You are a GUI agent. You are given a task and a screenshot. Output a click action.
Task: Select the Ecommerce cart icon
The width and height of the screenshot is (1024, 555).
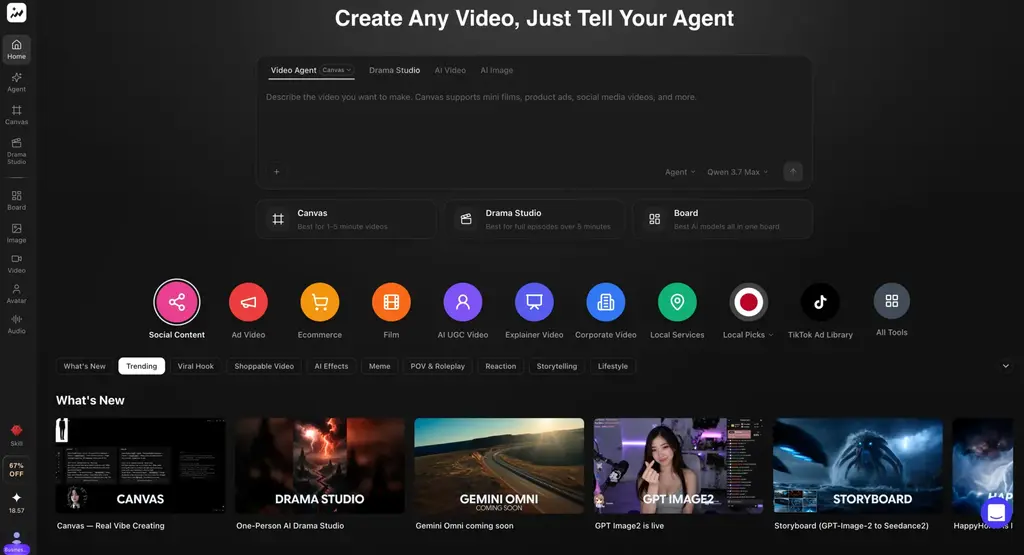click(x=319, y=302)
